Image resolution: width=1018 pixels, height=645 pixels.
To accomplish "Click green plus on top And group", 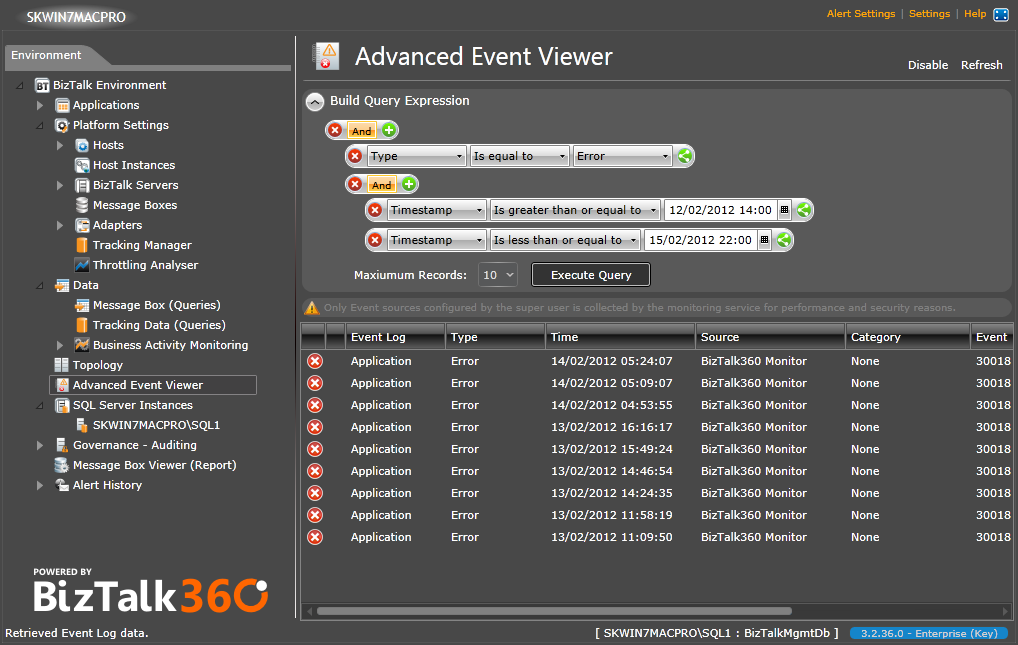I will point(389,131).
